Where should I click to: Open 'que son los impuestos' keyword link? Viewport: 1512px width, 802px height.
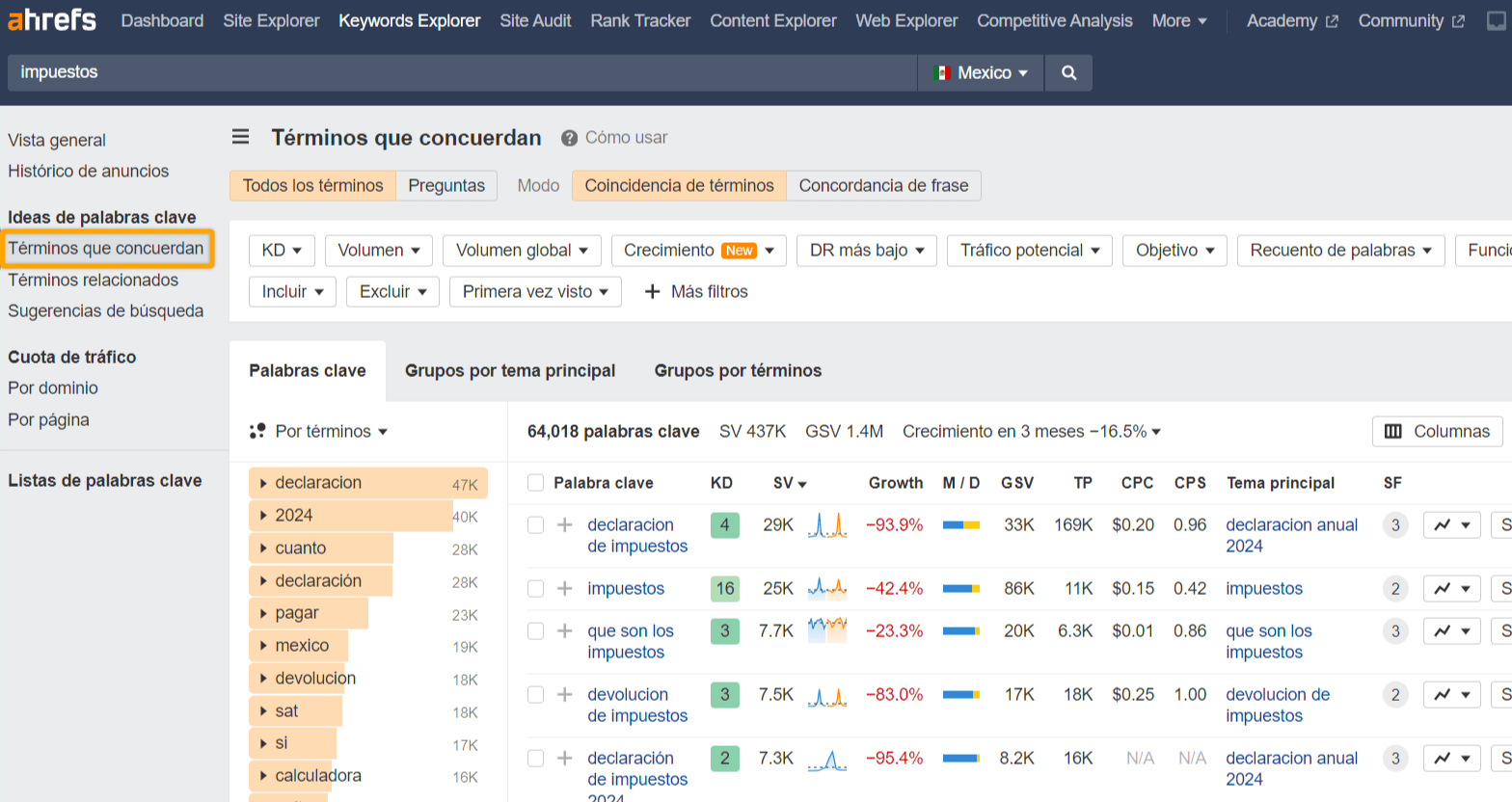tap(631, 641)
